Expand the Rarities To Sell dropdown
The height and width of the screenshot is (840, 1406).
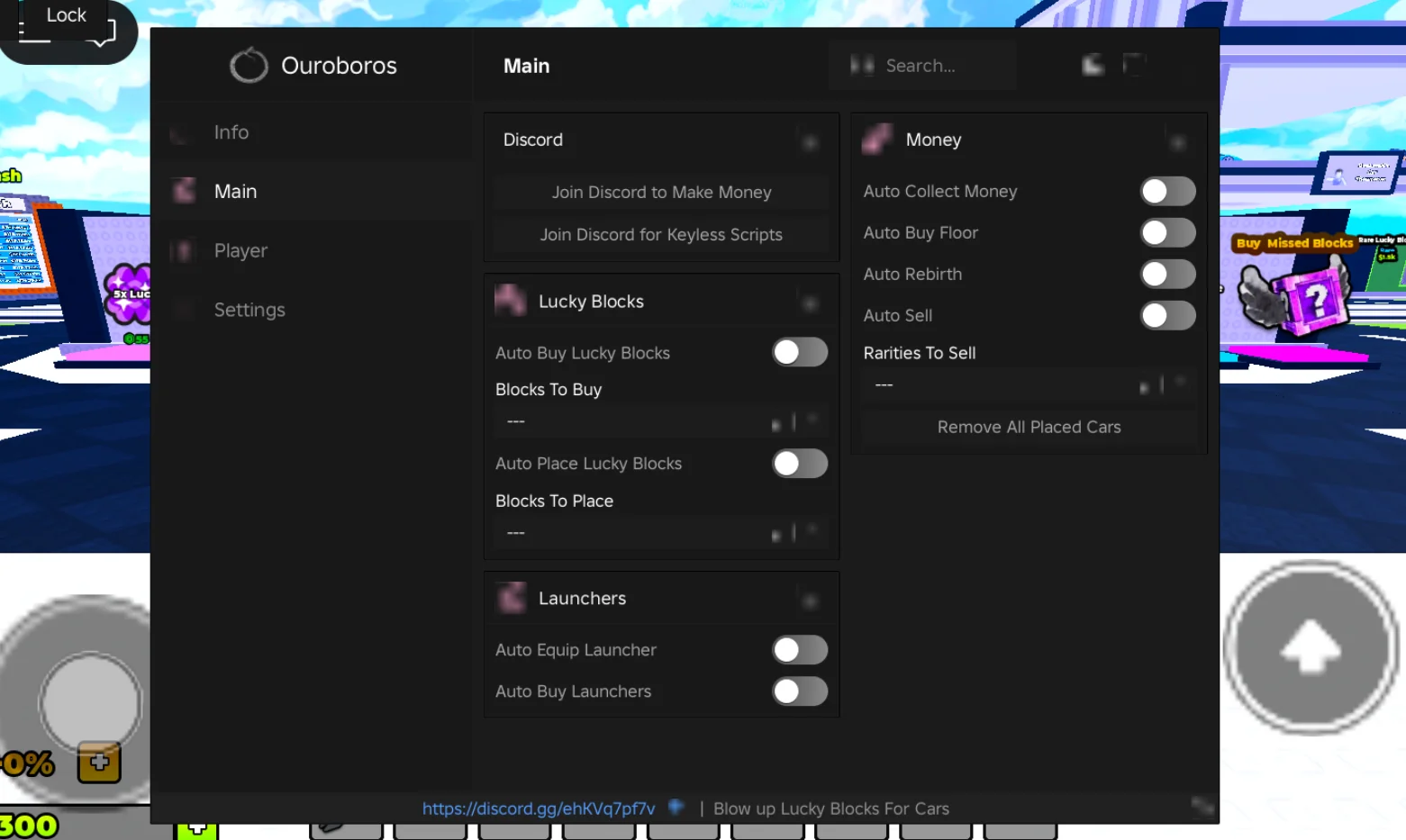coord(1029,385)
